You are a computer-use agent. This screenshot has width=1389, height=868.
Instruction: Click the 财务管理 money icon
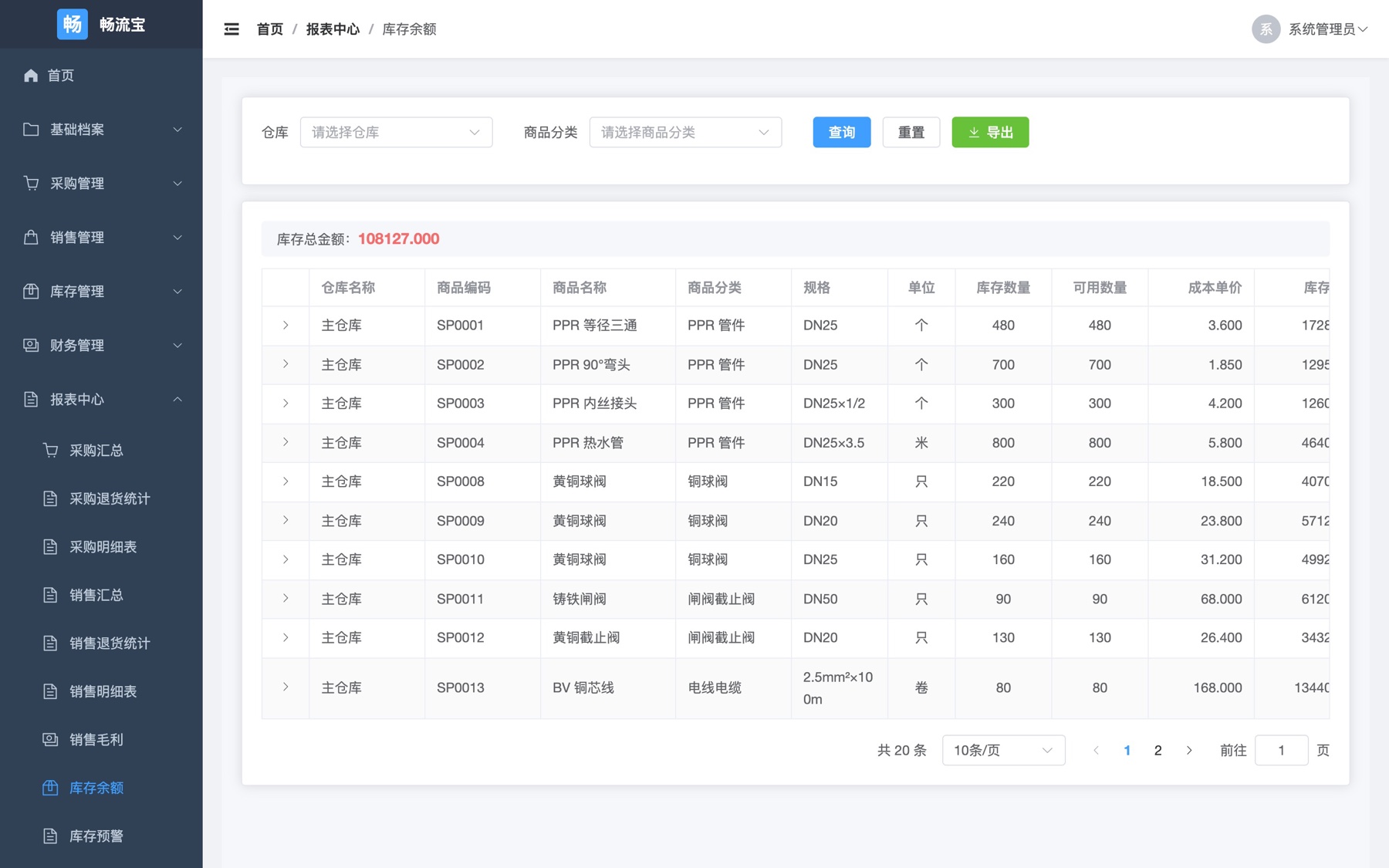tap(31, 346)
